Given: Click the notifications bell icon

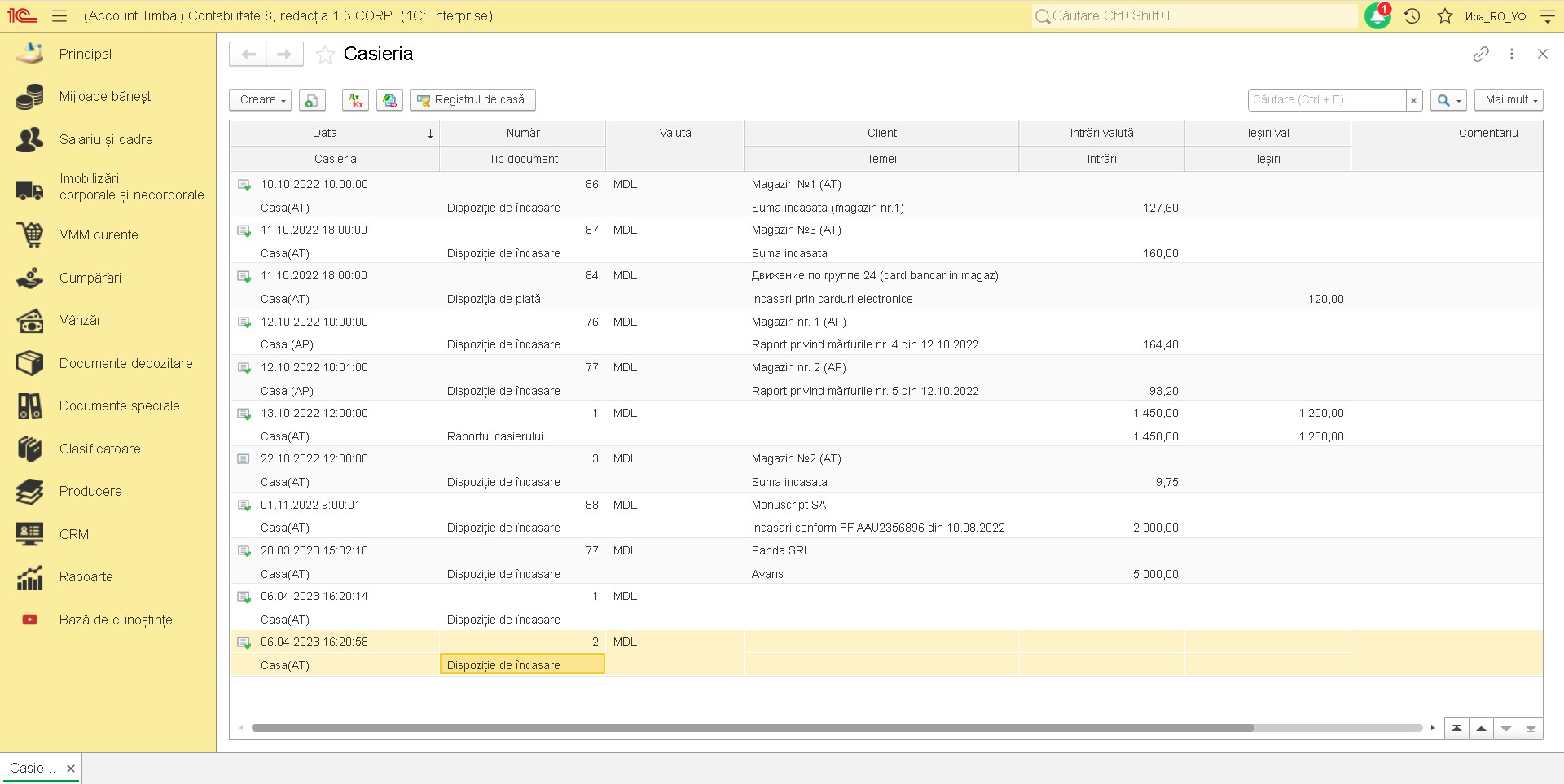Looking at the screenshot, I should pos(1377,15).
